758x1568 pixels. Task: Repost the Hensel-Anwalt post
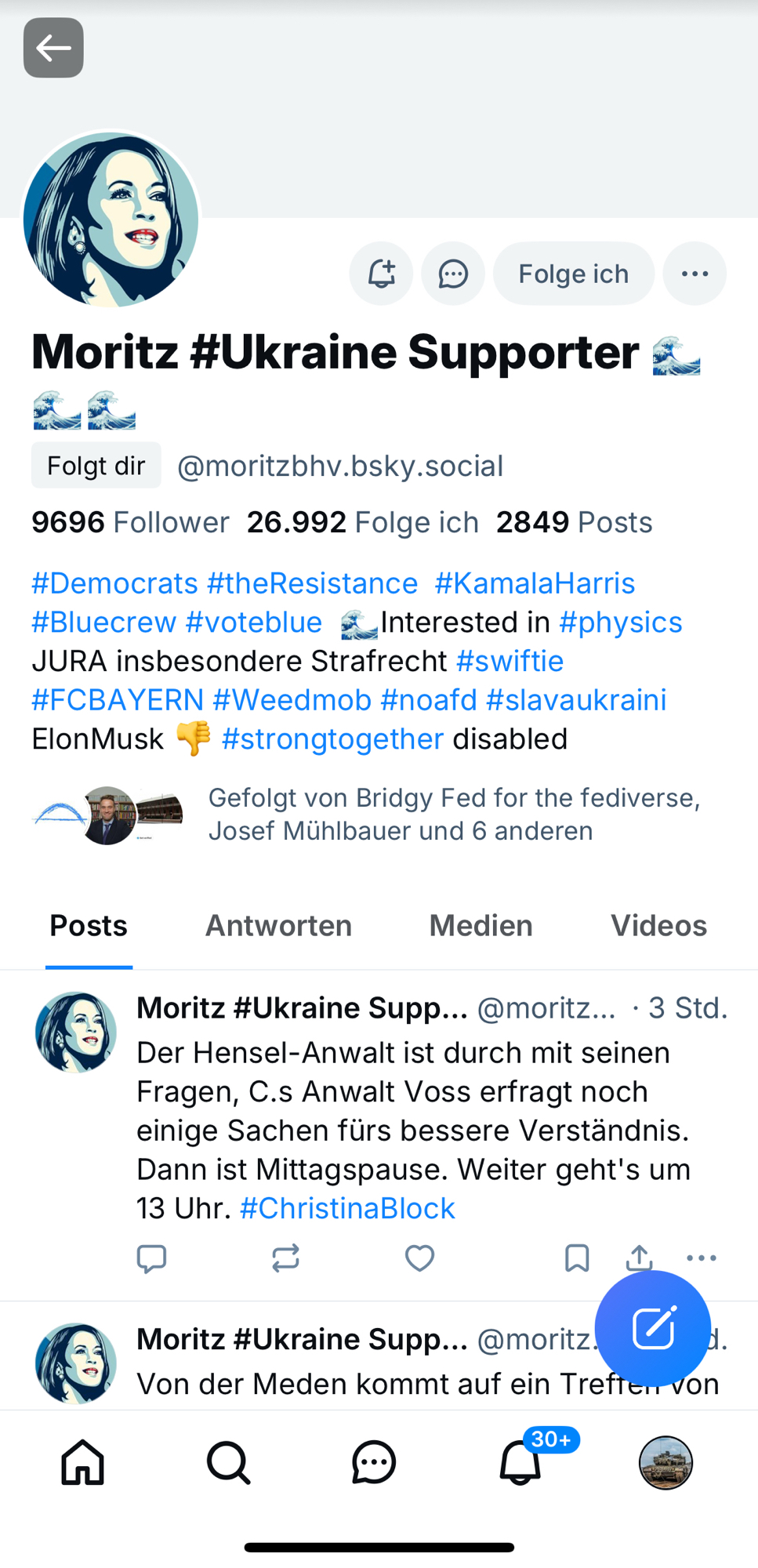point(285,1258)
